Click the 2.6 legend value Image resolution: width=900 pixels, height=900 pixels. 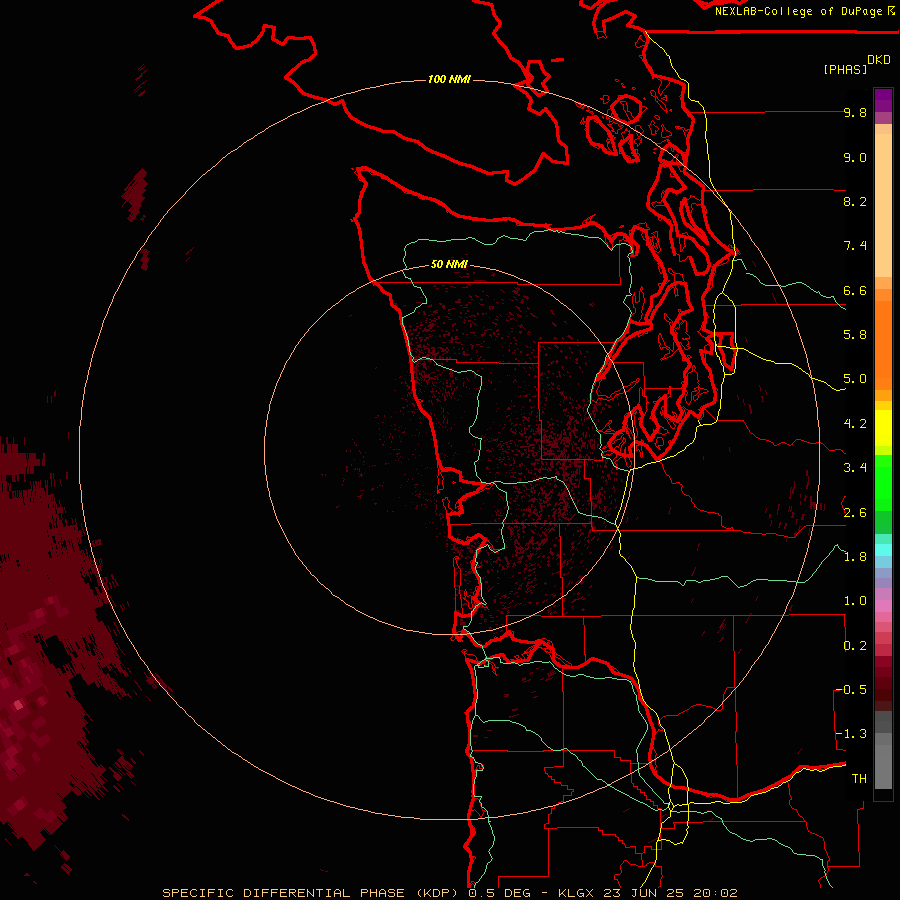(855, 513)
